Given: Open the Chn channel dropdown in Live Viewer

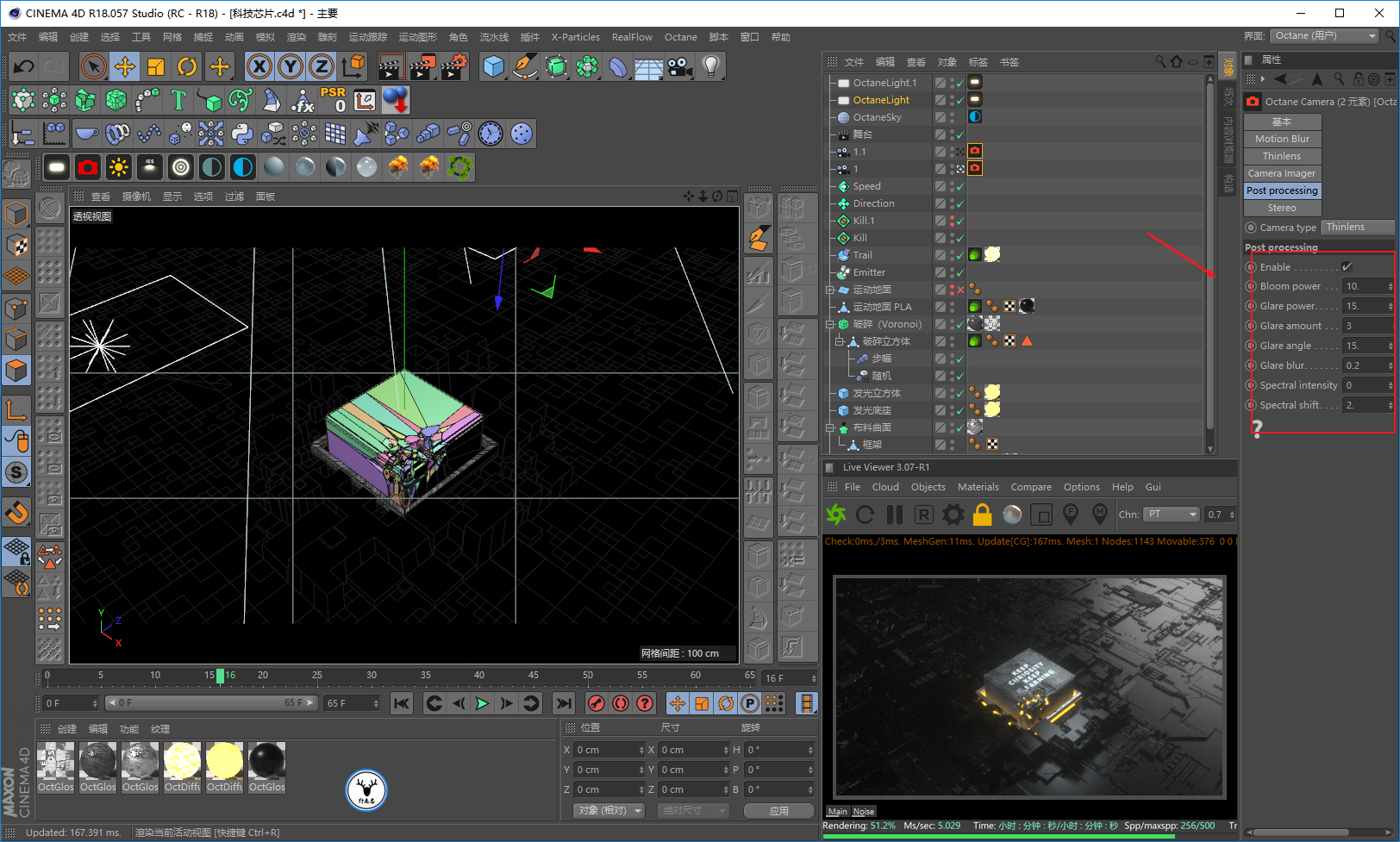Looking at the screenshot, I should [1171, 514].
